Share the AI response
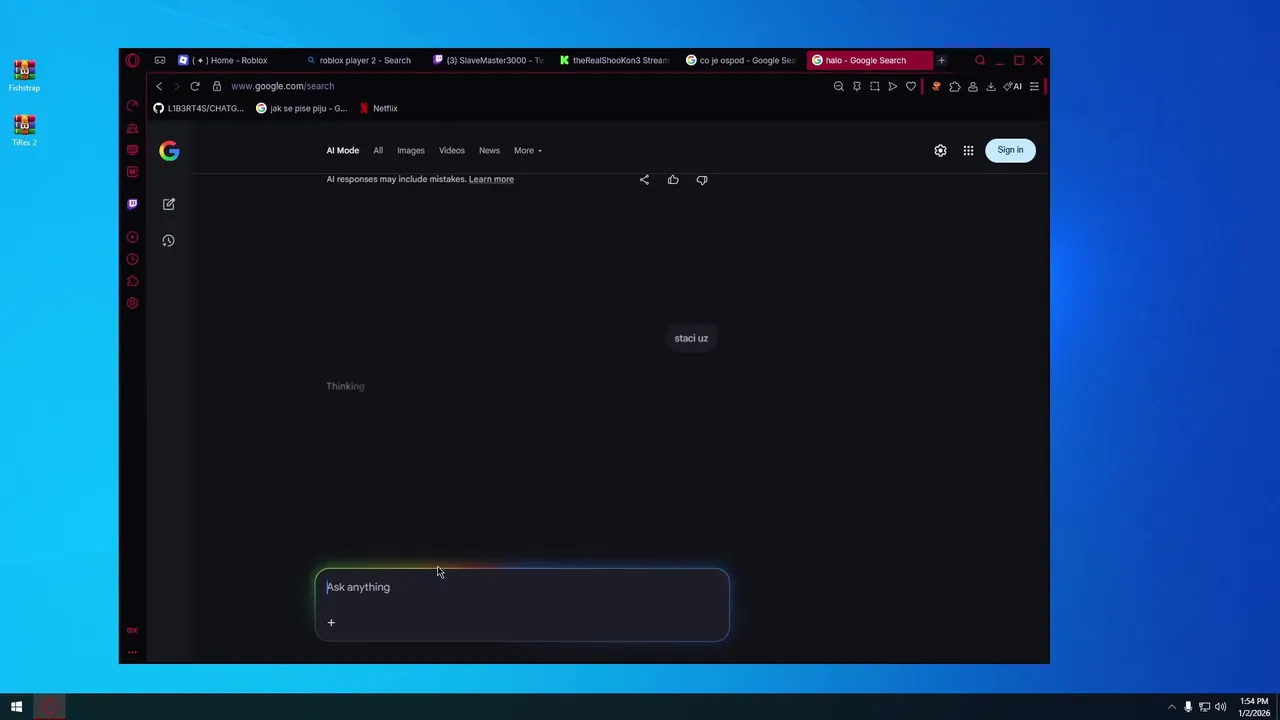The width and height of the screenshot is (1280, 720). (644, 180)
